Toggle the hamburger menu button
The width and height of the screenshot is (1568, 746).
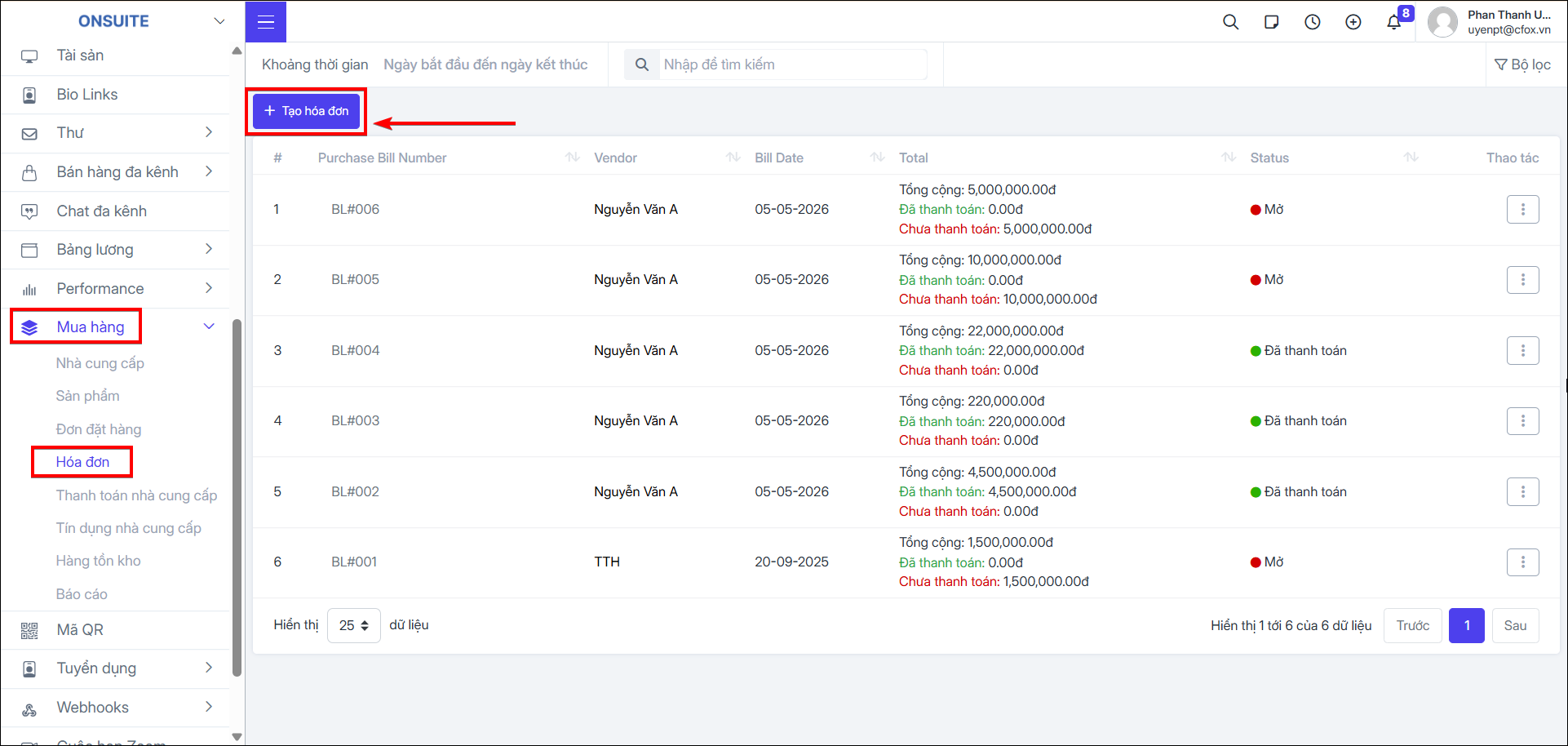[266, 21]
